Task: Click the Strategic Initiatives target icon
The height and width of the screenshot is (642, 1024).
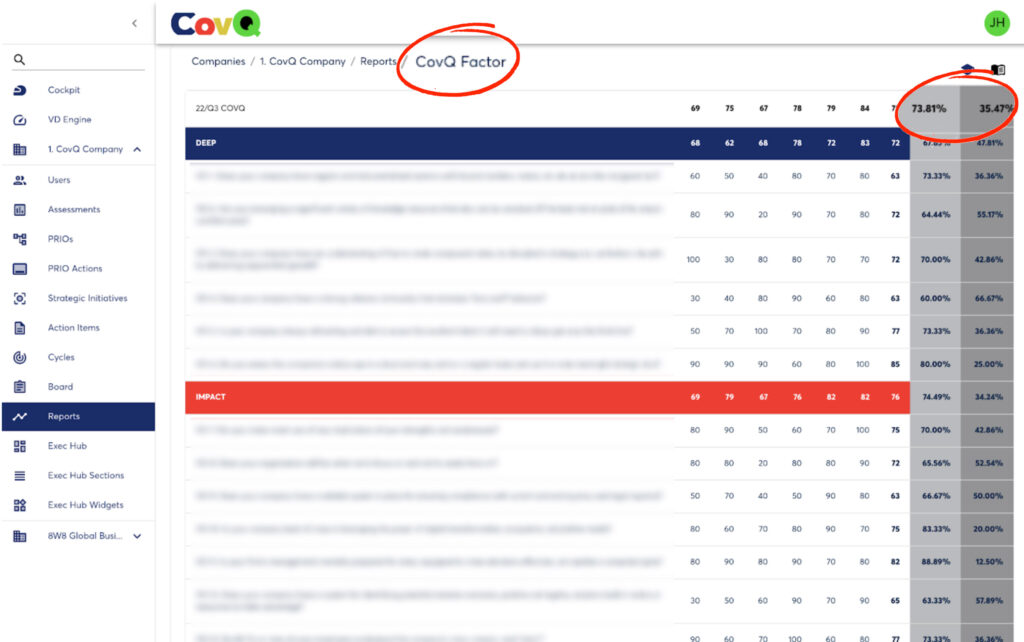Action: [20, 298]
